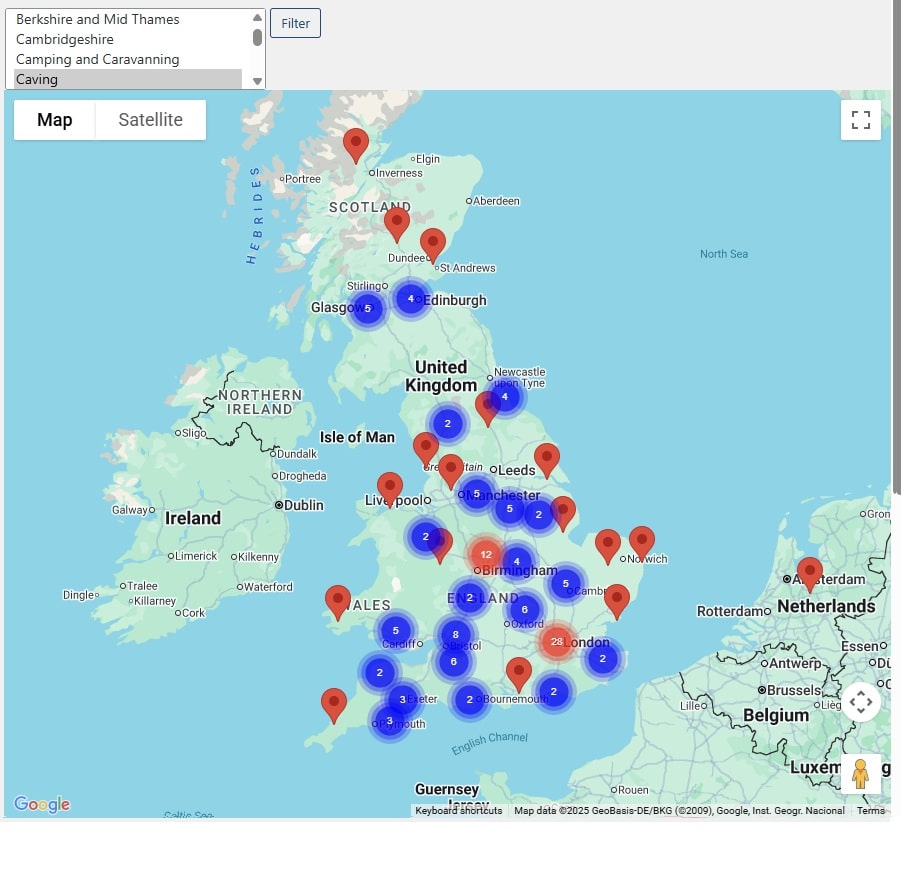Switch to Satellite view
Screen dimensions: 901x891
(x=150, y=120)
